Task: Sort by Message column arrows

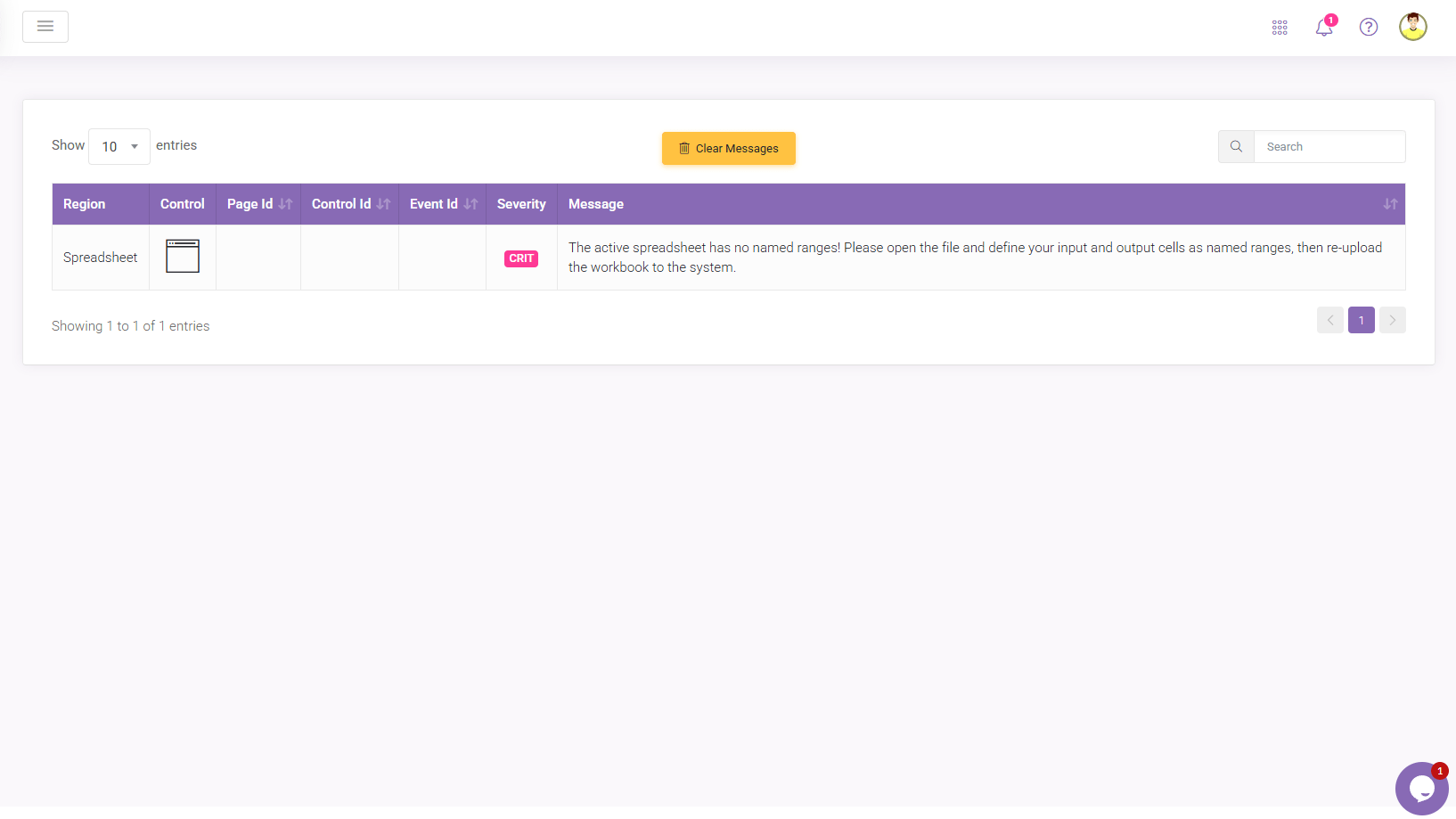Action: [1390, 204]
